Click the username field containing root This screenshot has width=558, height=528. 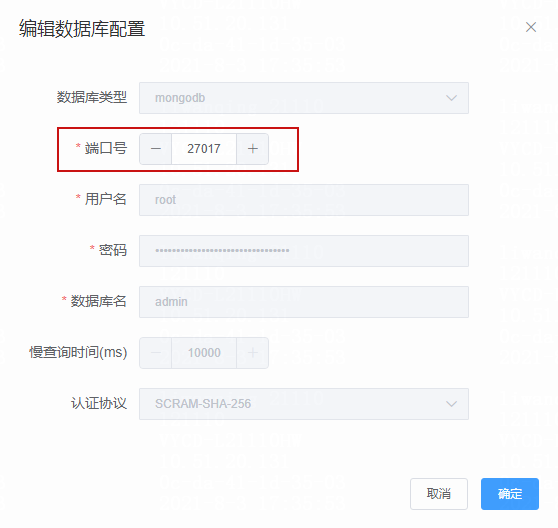(304, 200)
